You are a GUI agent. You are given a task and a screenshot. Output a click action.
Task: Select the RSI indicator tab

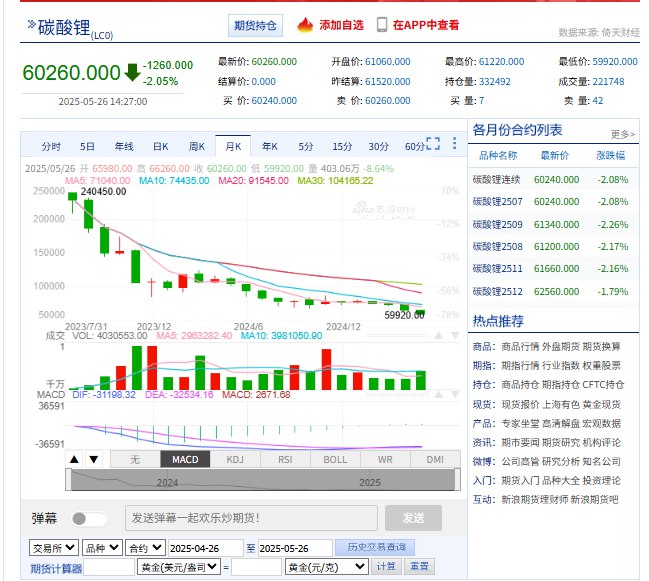pos(285,459)
